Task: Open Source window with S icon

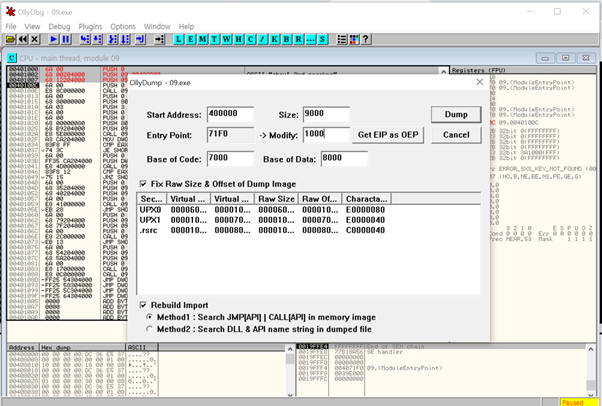Action: [x=322, y=39]
